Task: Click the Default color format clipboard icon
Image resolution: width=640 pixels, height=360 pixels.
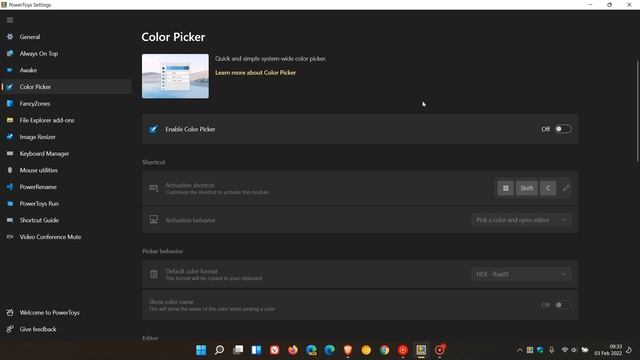Action: pos(153,274)
